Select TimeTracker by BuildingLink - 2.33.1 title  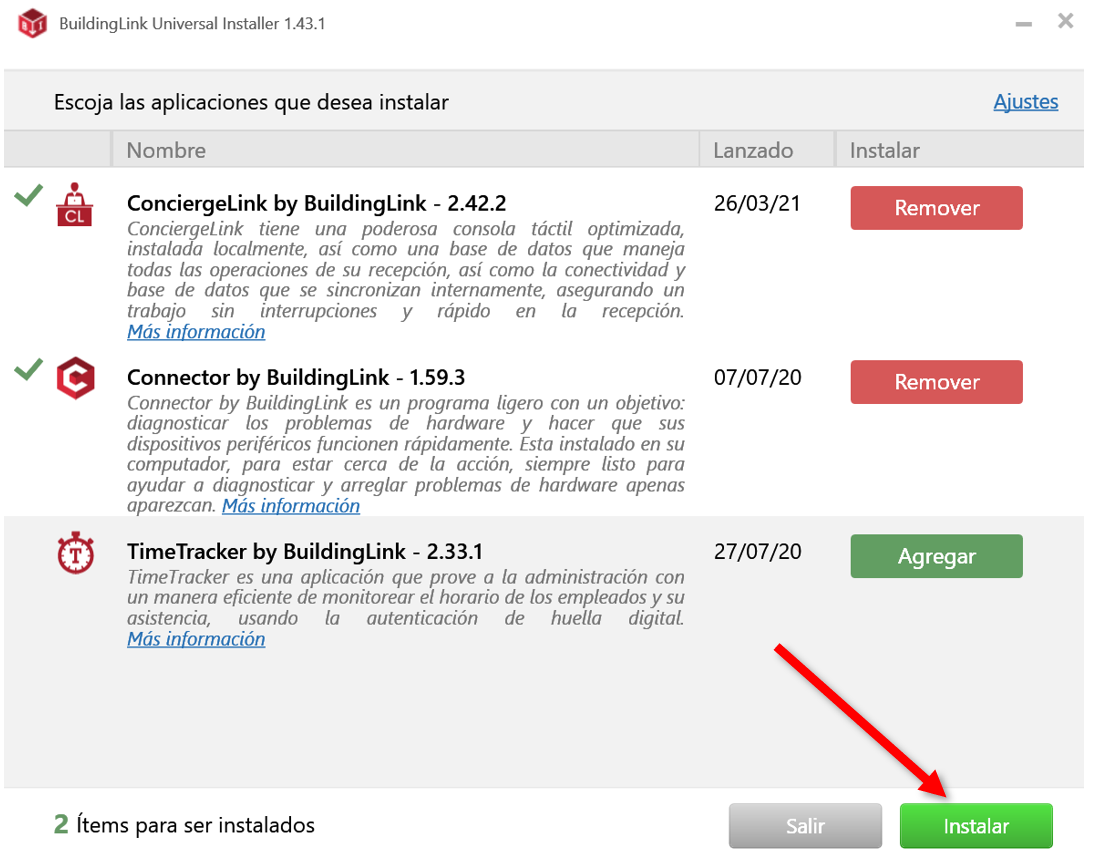click(x=305, y=552)
